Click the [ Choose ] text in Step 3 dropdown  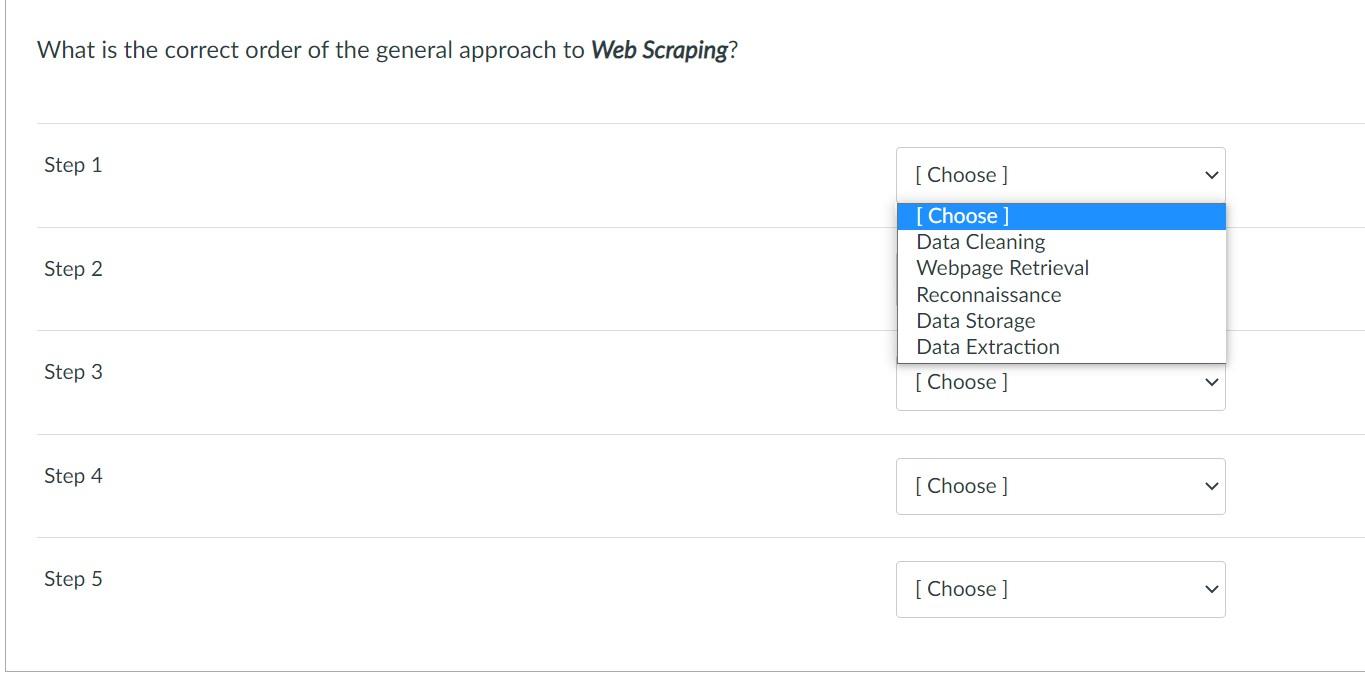[x=961, y=382]
